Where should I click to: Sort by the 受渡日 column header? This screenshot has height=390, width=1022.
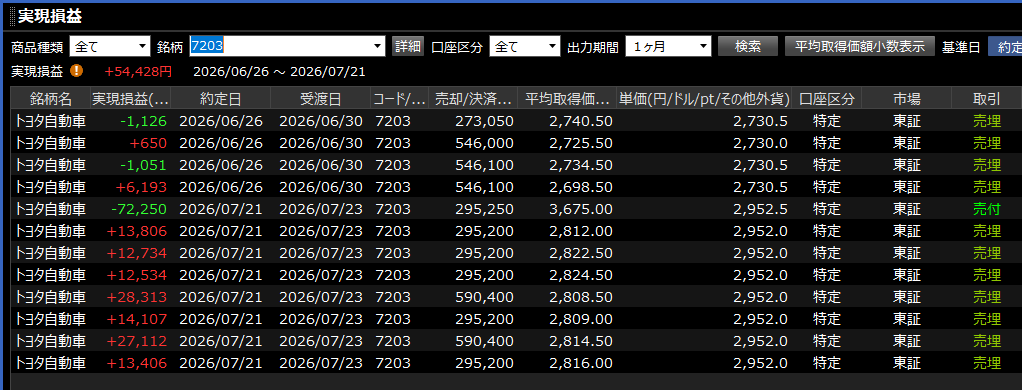(320, 99)
